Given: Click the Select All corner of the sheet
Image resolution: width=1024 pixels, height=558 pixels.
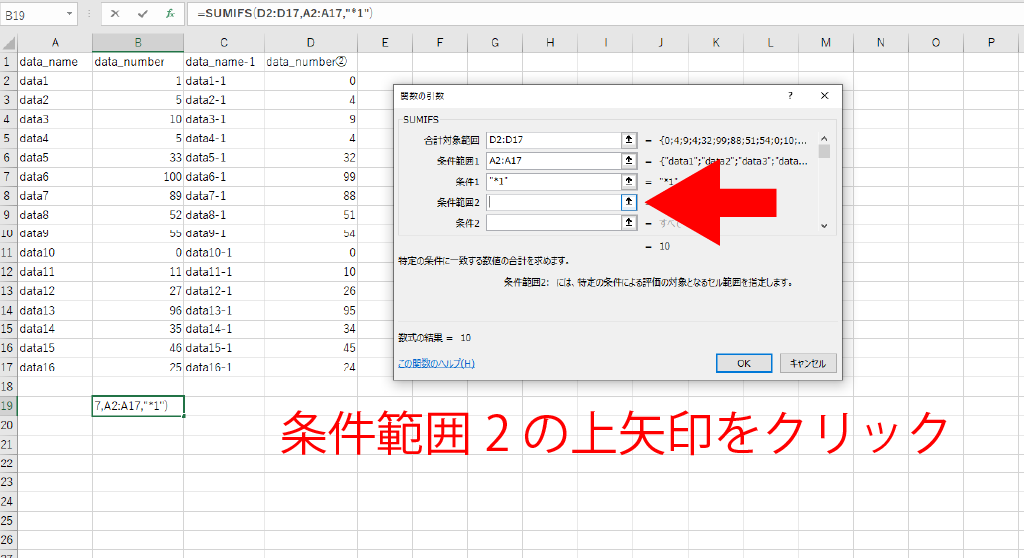Looking at the screenshot, I should point(8,42).
